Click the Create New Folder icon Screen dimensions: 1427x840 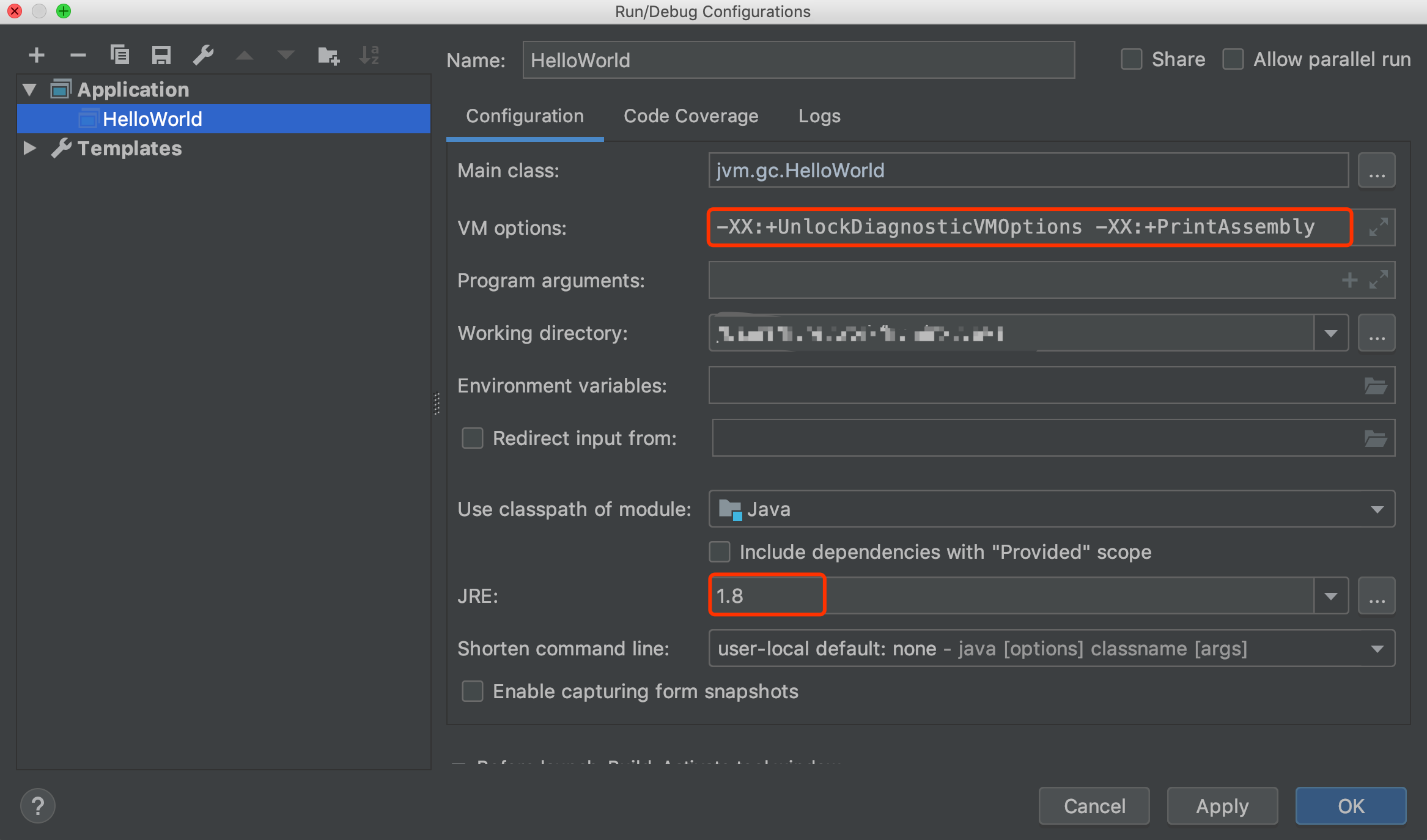point(328,56)
